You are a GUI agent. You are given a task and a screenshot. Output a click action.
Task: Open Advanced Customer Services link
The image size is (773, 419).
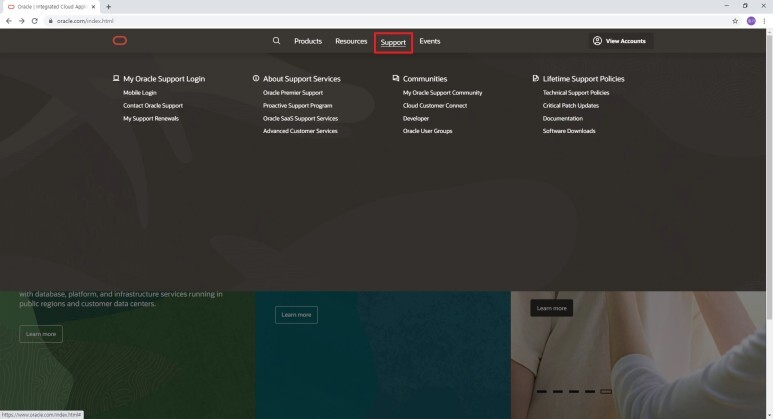300,131
